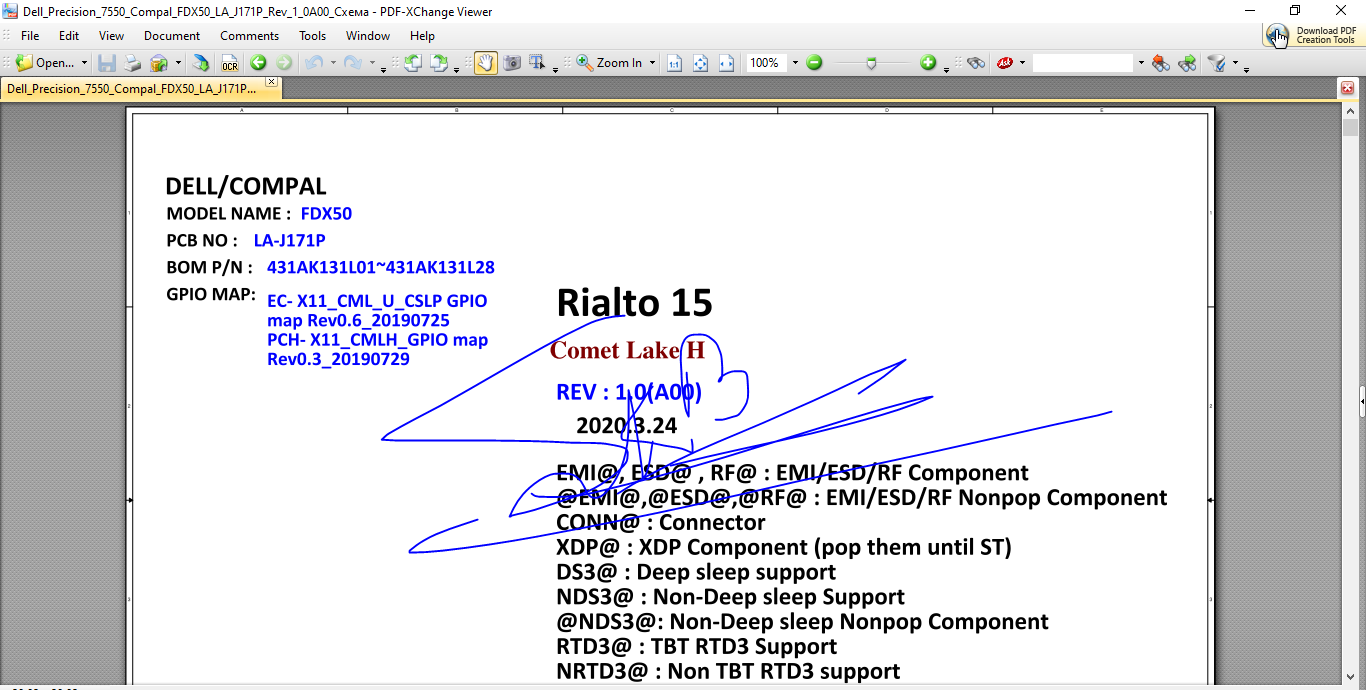Expand the Ask search provider dropdown
Screen dimensions: 1366x690
coord(1022,63)
